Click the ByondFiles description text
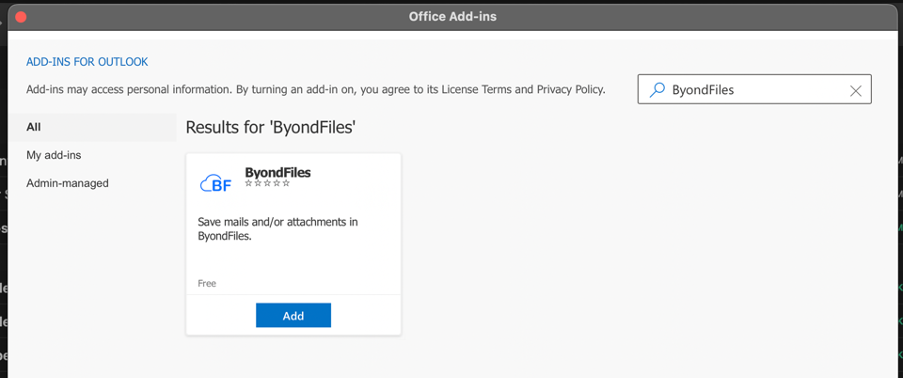 point(278,229)
